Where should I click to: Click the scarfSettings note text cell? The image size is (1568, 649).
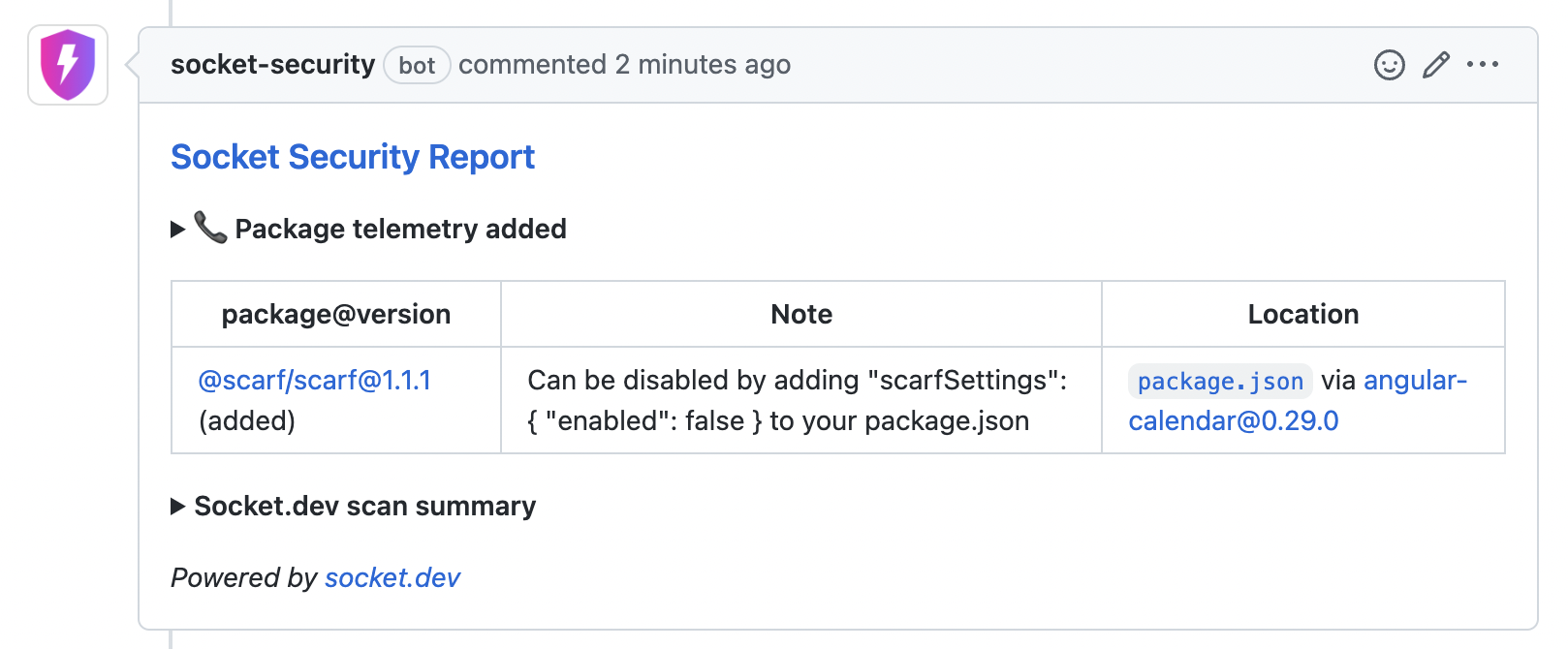click(x=797, y=400)
